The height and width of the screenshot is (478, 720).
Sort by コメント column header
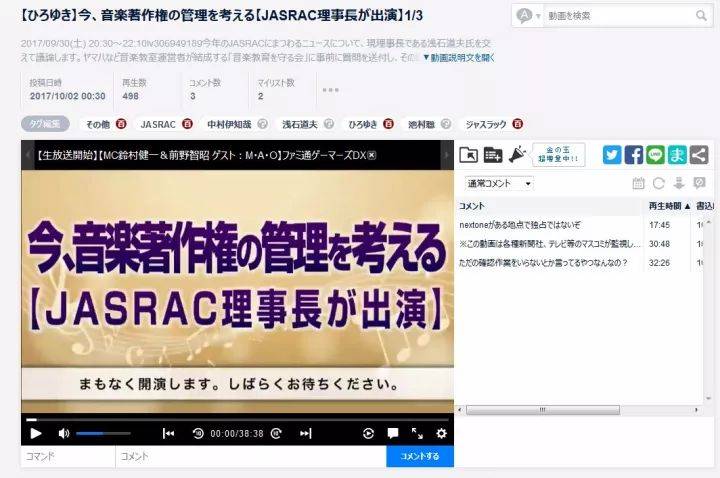[550, 206]
